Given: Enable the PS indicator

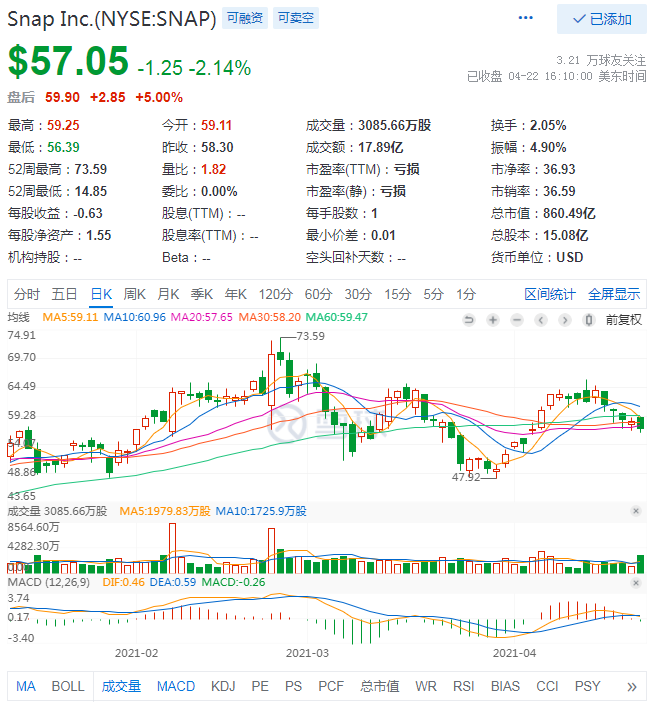Looking at the screenshot, I should (x=293, y=686).
